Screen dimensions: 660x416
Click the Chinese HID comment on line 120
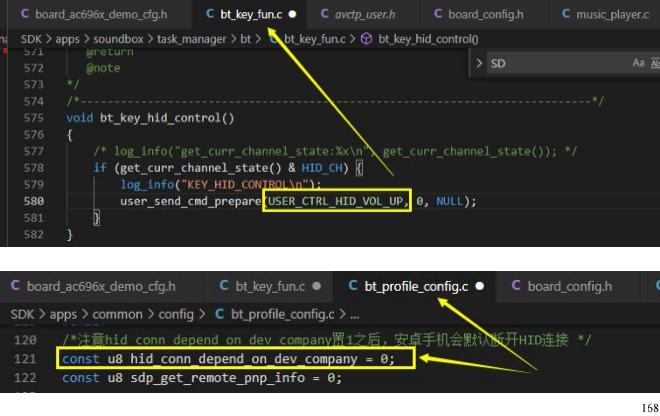point(327,340)
